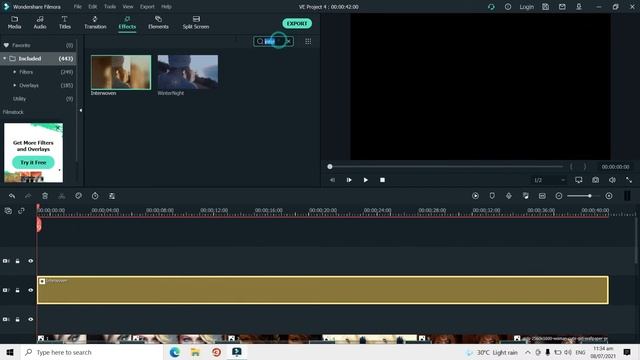Click the Delete trash icon
The height and width of the screenshot is (360, 640).
[x=45, y=196]
